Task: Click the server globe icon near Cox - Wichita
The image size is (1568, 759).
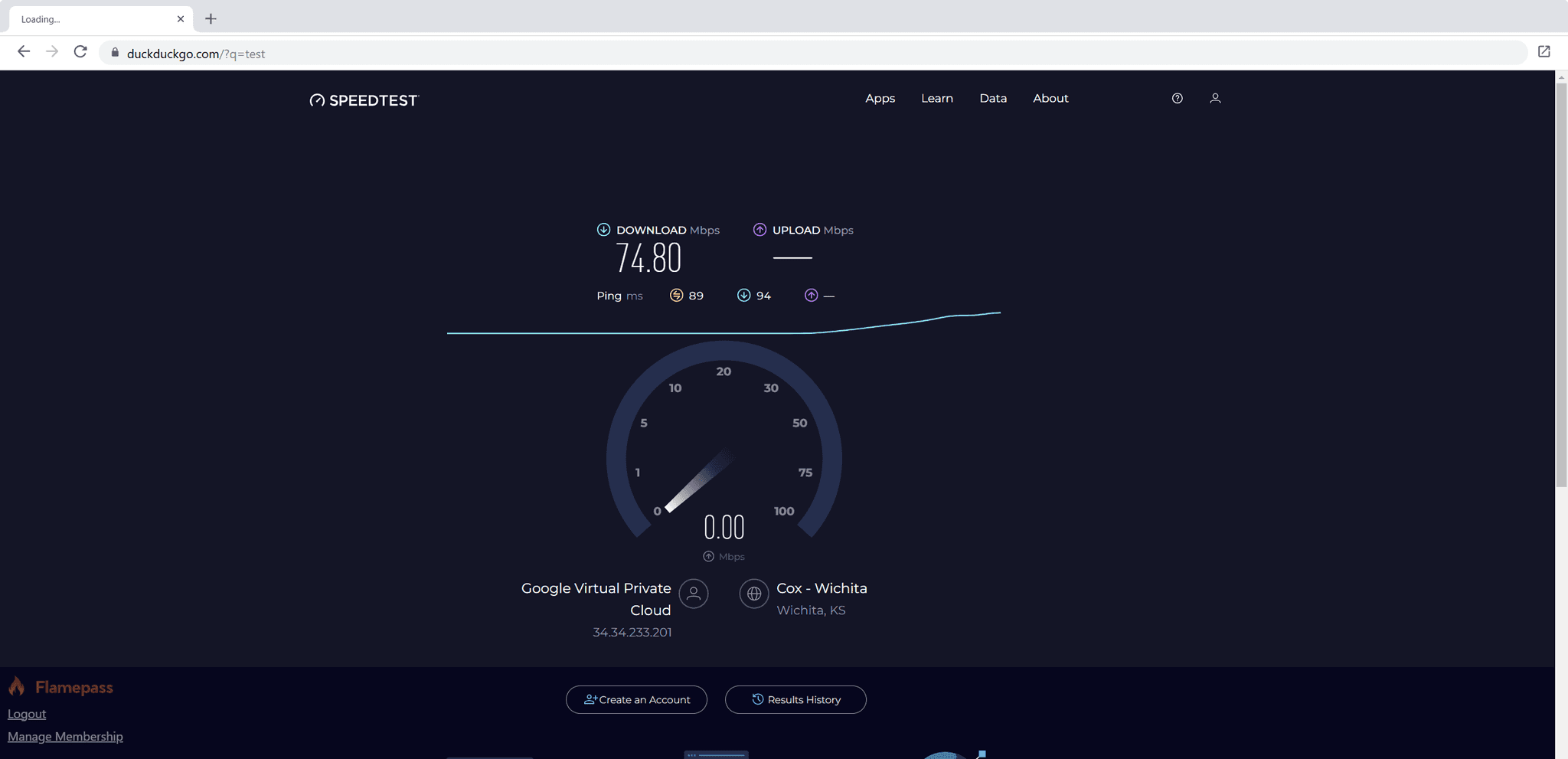Action: click(x=753, y=594)
